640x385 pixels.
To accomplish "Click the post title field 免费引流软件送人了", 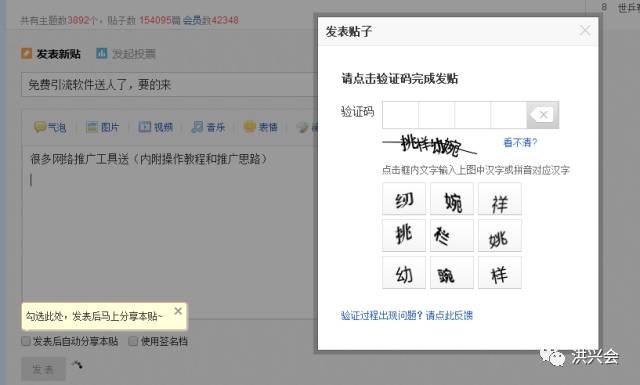I will click(169, 85).
